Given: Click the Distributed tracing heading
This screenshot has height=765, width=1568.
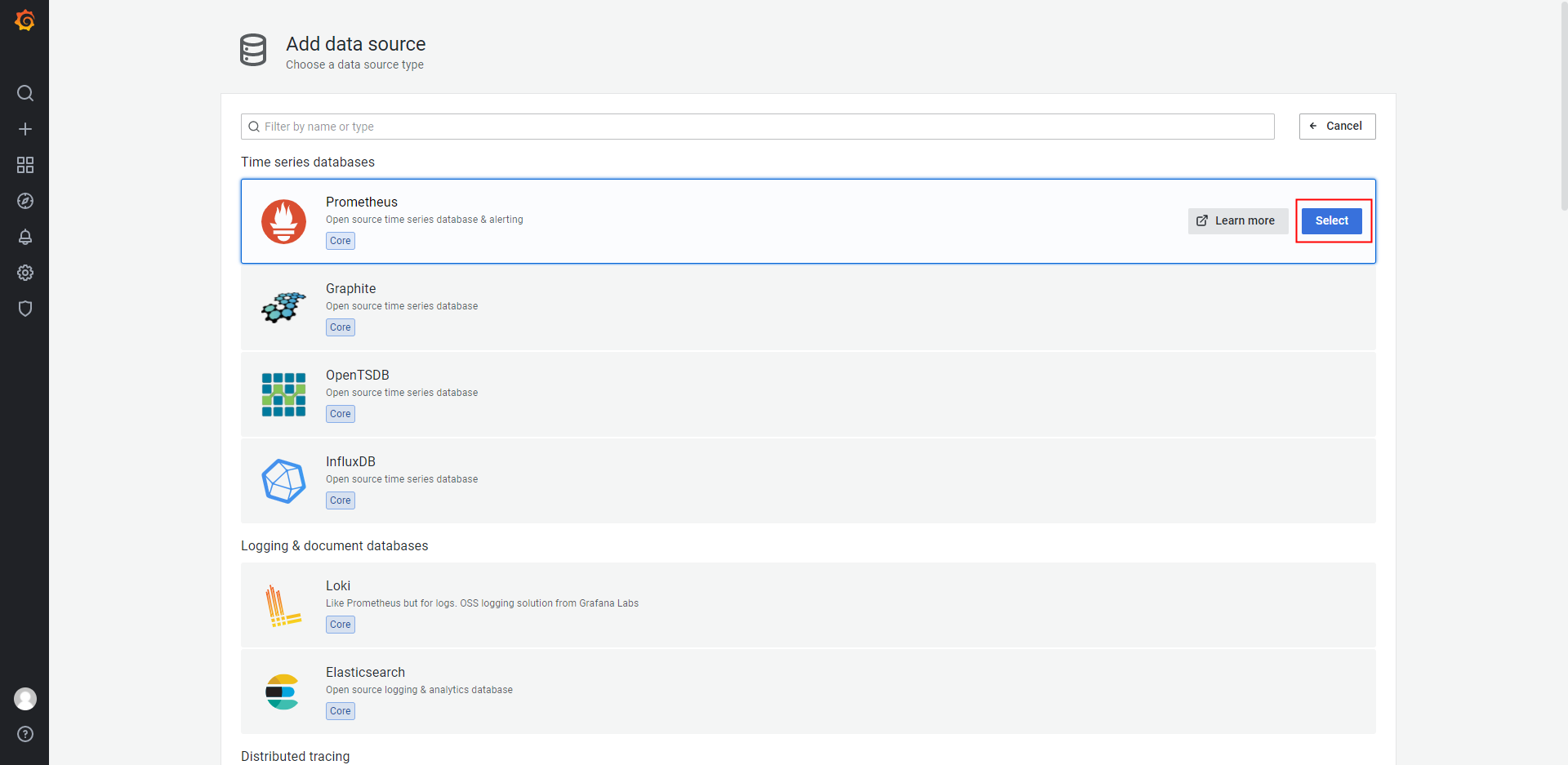Looking at the screenshot, I should pos(295,756).
